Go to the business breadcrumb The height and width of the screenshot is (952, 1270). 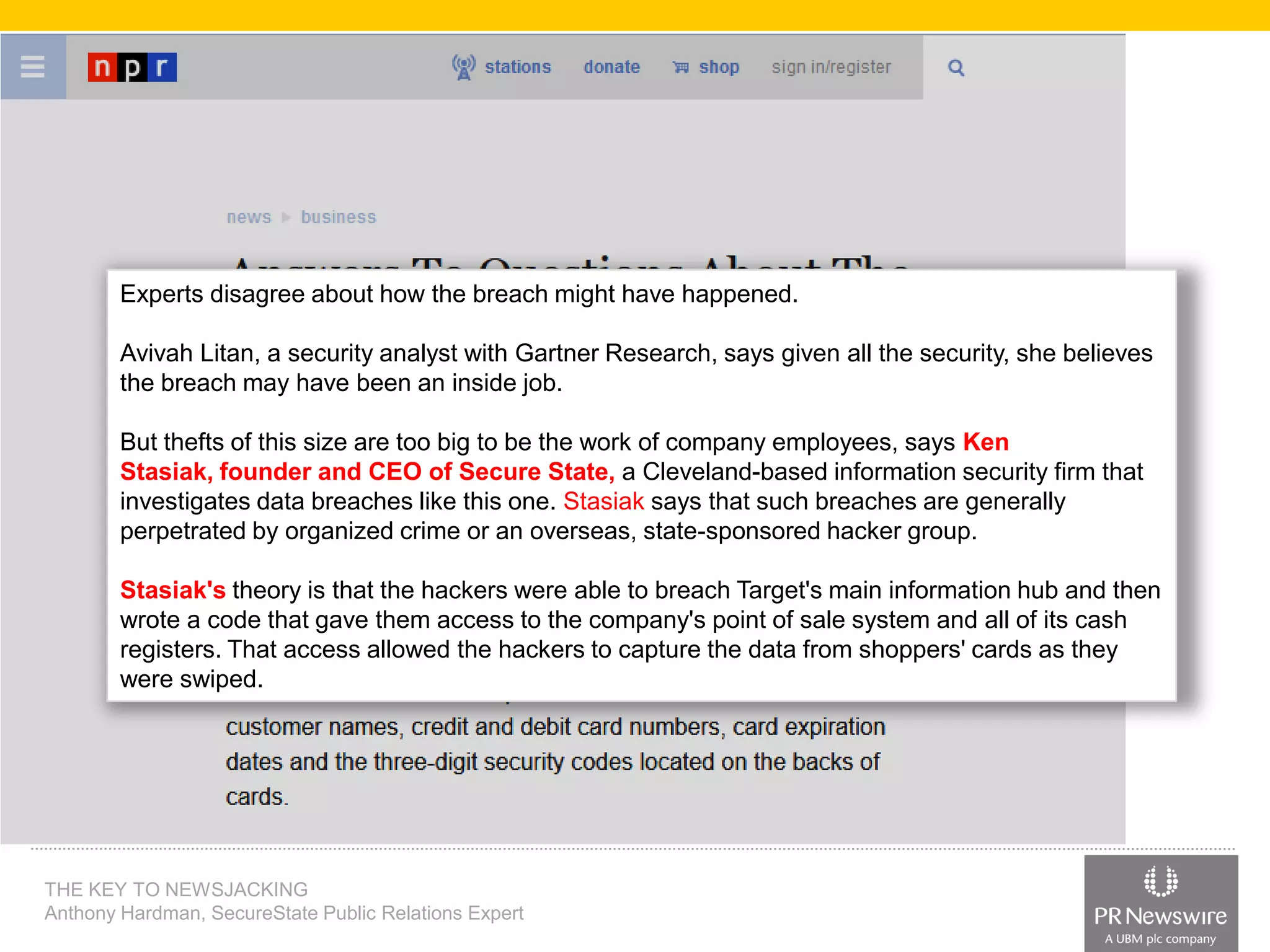click(x=339, y=217)
